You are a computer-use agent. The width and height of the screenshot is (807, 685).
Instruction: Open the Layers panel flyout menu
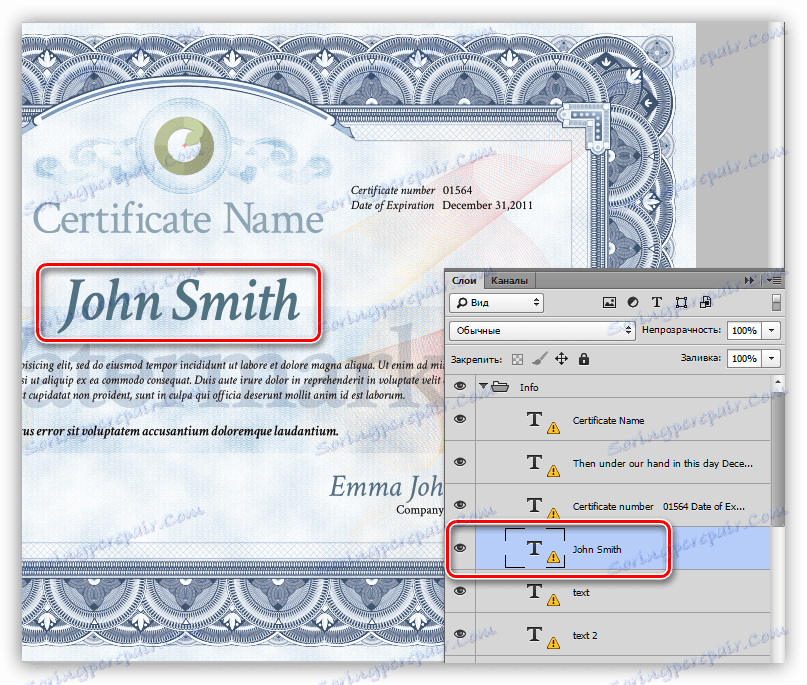774,280
